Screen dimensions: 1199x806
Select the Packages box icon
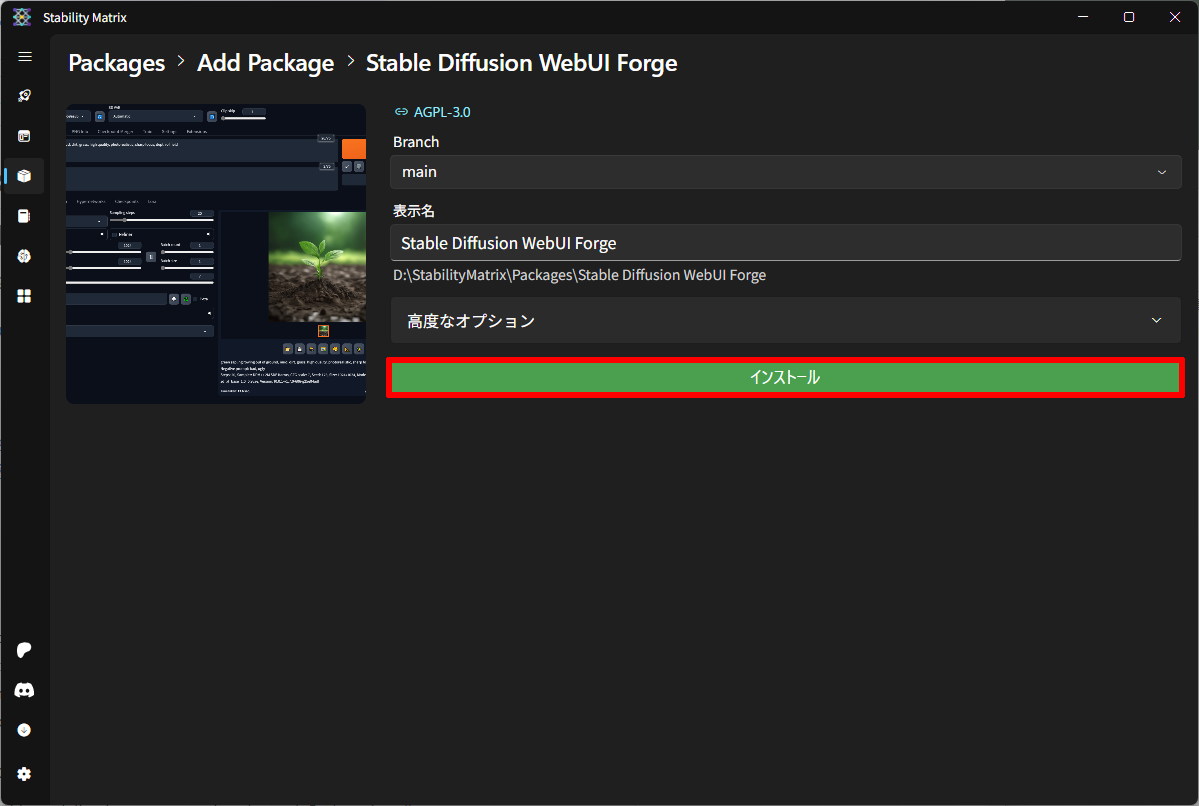[25, 176]
